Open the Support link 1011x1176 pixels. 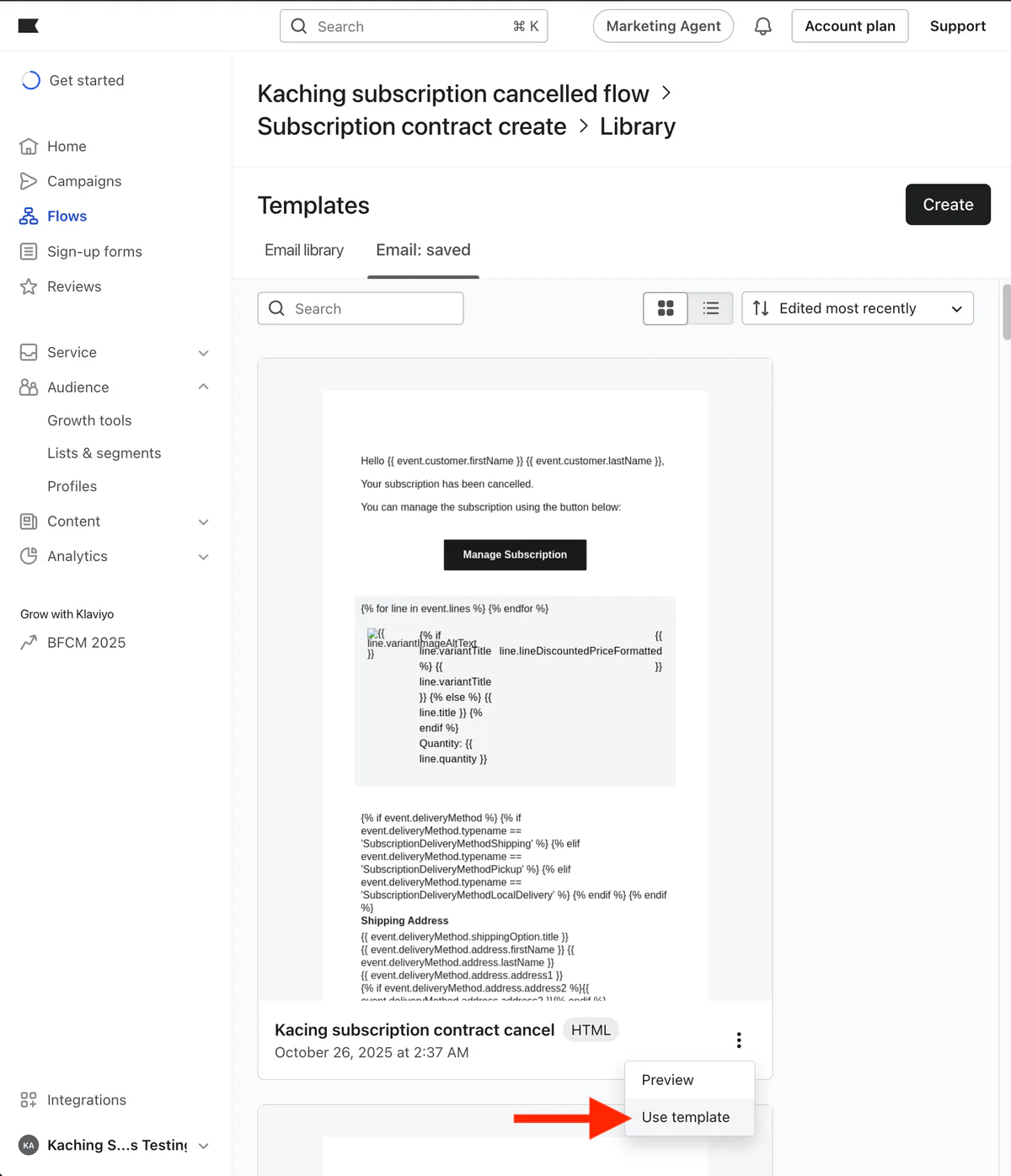(958, 26)
